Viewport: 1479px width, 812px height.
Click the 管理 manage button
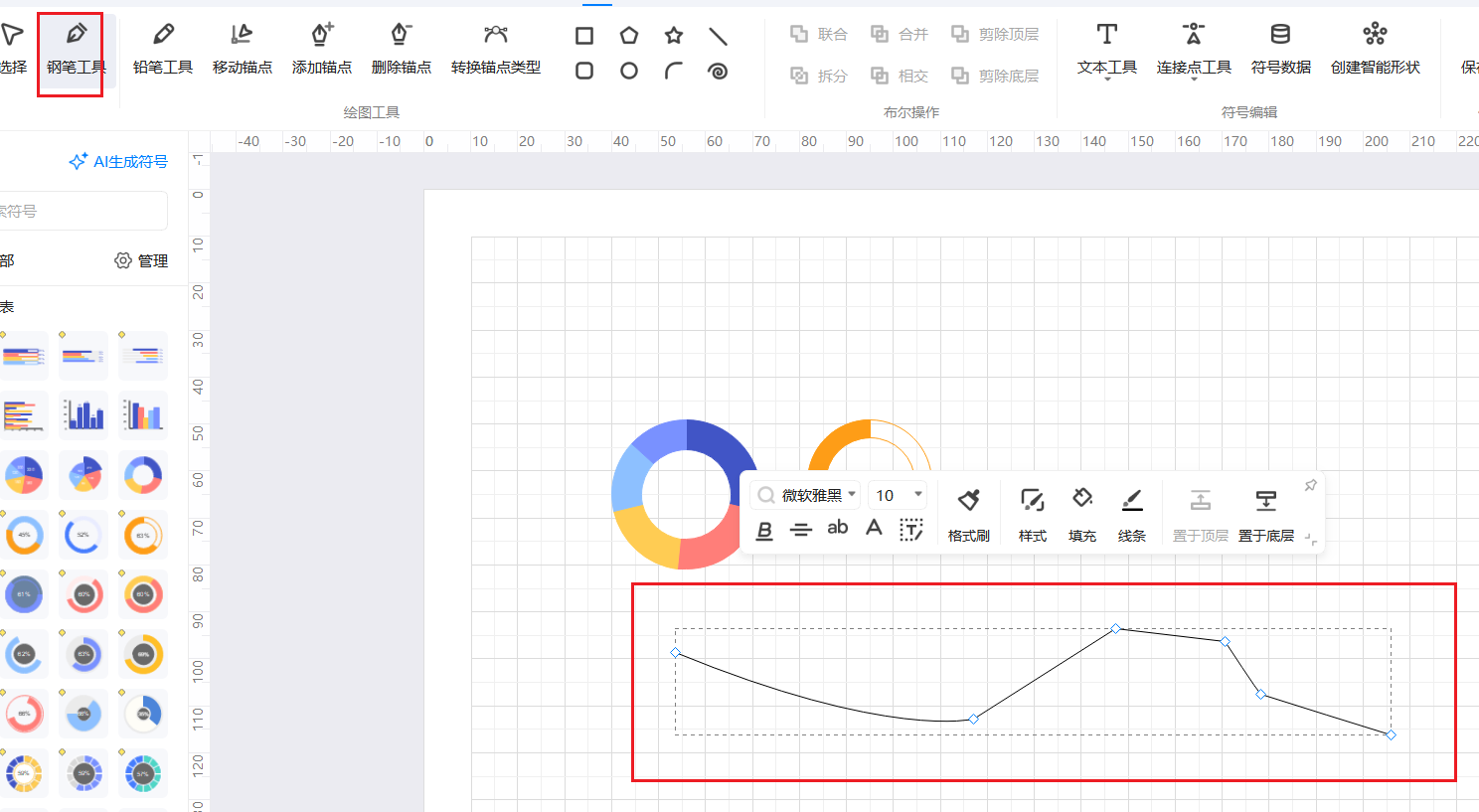point(141,260)
